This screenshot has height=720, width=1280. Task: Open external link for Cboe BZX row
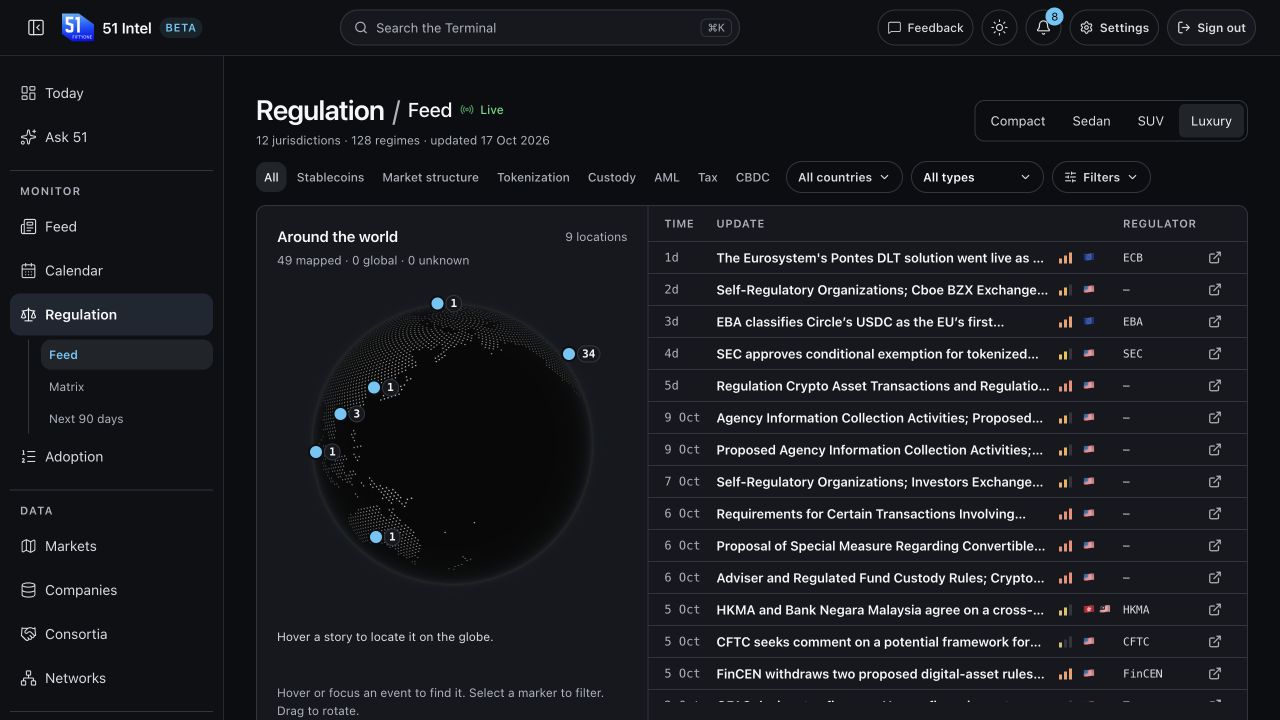1215,290
